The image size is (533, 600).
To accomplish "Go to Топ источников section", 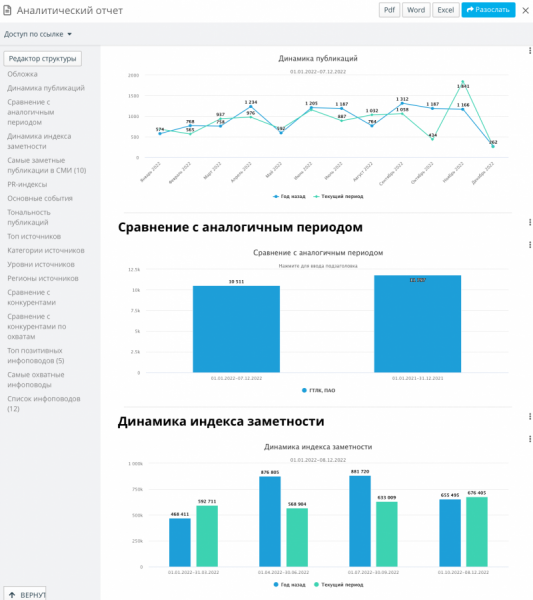I will tap(34, 236).
